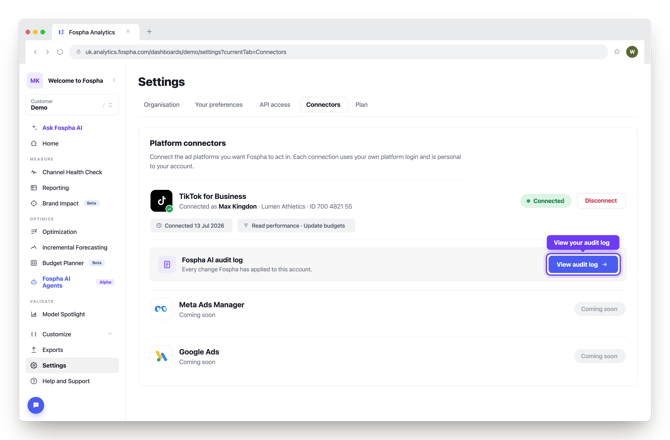
Task: Click the MK workspace avatar
Action: coord(35,80)
